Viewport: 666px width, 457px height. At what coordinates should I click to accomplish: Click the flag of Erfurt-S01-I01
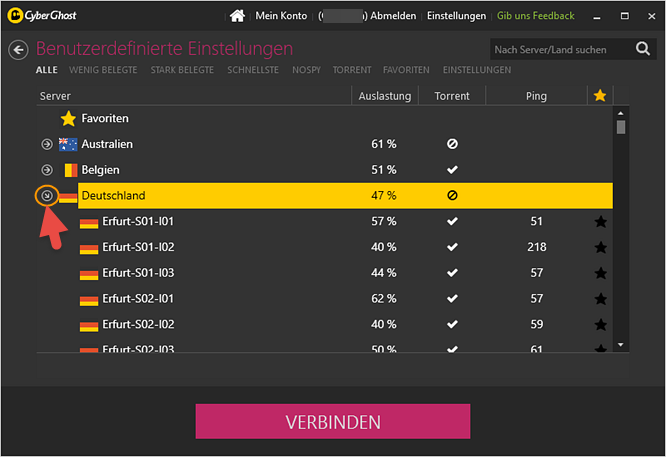point(89,223)
